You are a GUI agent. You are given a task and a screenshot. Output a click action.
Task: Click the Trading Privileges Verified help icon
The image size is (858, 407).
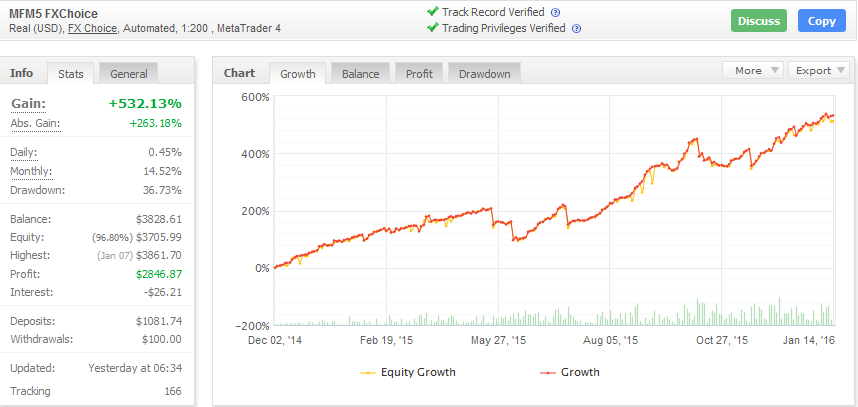click(x=576, y=29)
